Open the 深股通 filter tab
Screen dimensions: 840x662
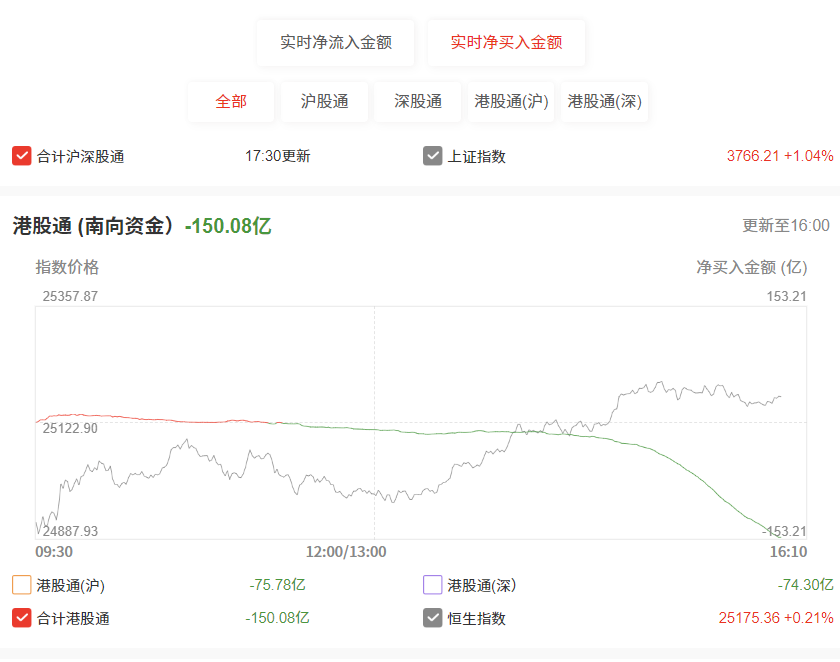pyautogui.click(x=418, y=102)
